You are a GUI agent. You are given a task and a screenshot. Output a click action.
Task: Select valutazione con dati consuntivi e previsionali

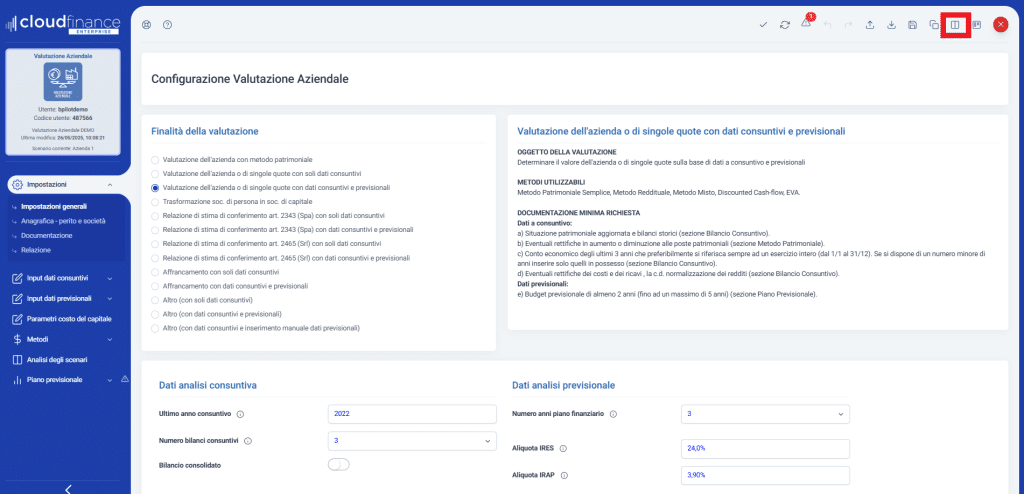coord(155,188)
